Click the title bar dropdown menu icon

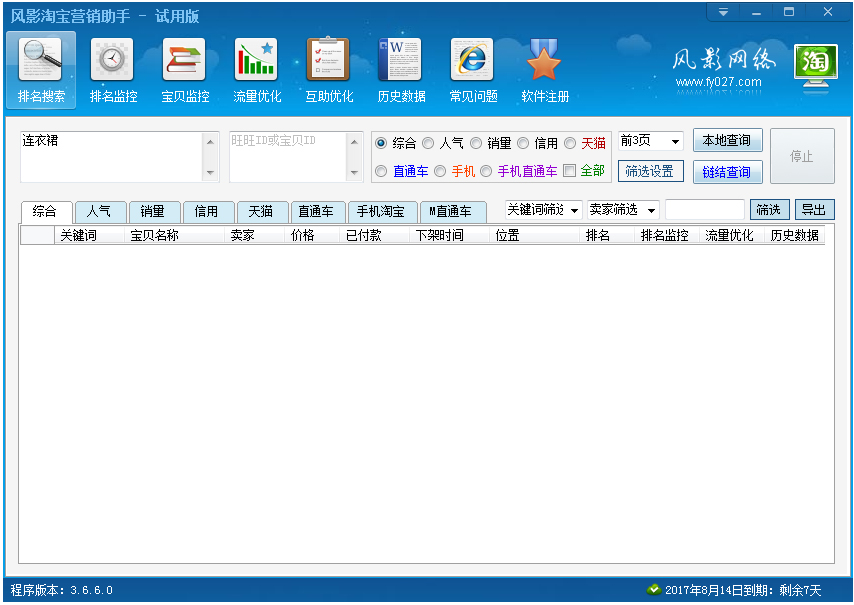[x=723, y=12]
